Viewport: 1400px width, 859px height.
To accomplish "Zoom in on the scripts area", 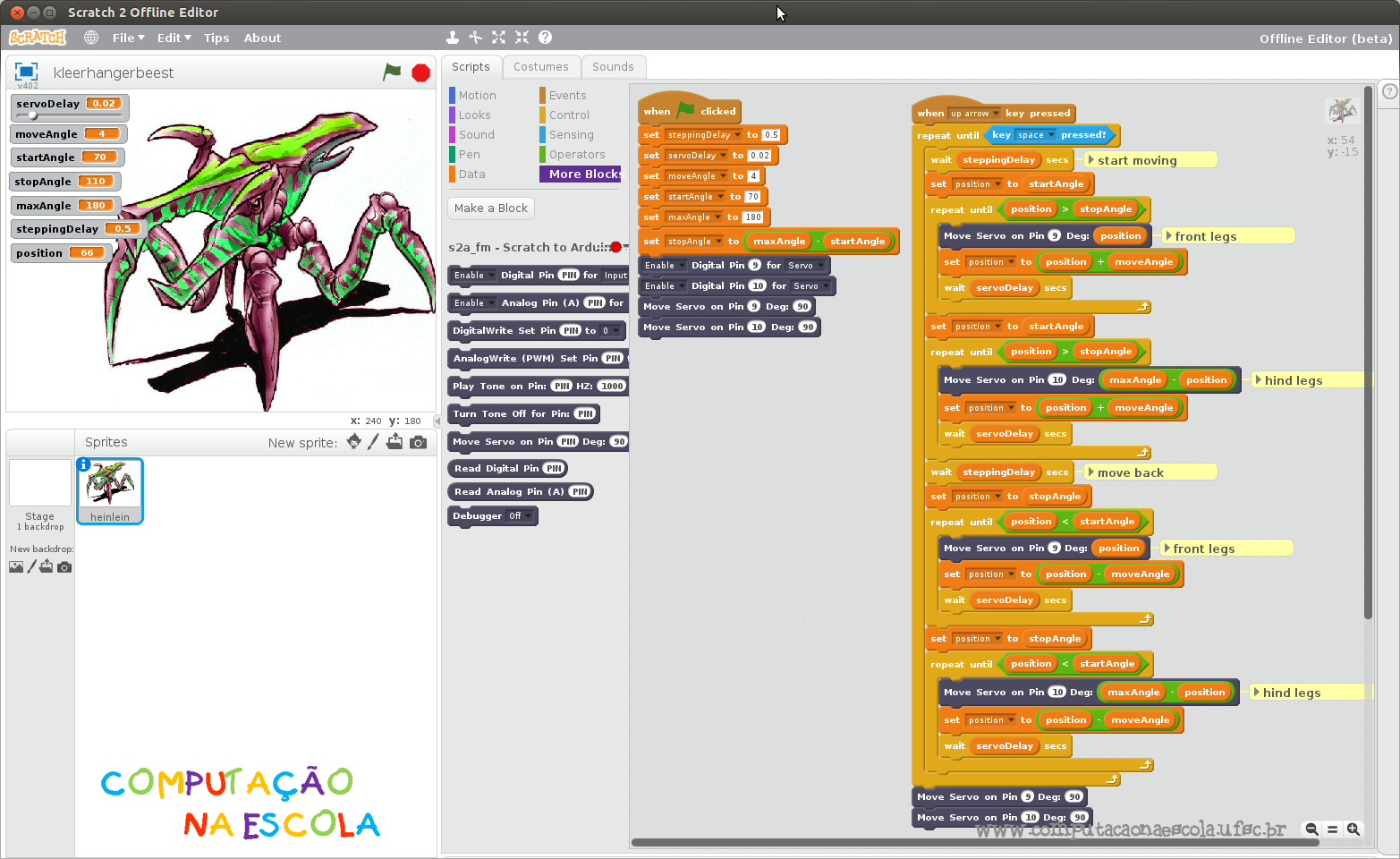I will point(1353,829).
